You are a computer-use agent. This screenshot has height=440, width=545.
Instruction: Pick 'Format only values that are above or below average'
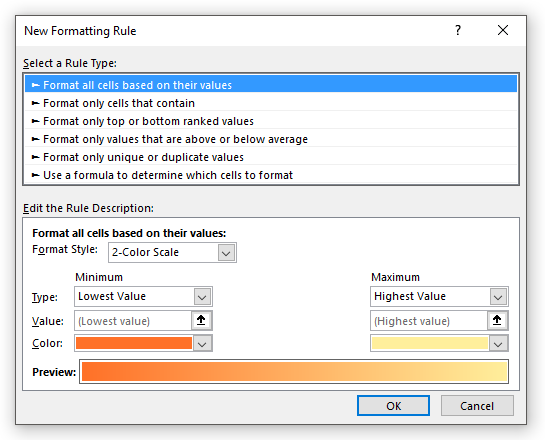tap(271, 139)
